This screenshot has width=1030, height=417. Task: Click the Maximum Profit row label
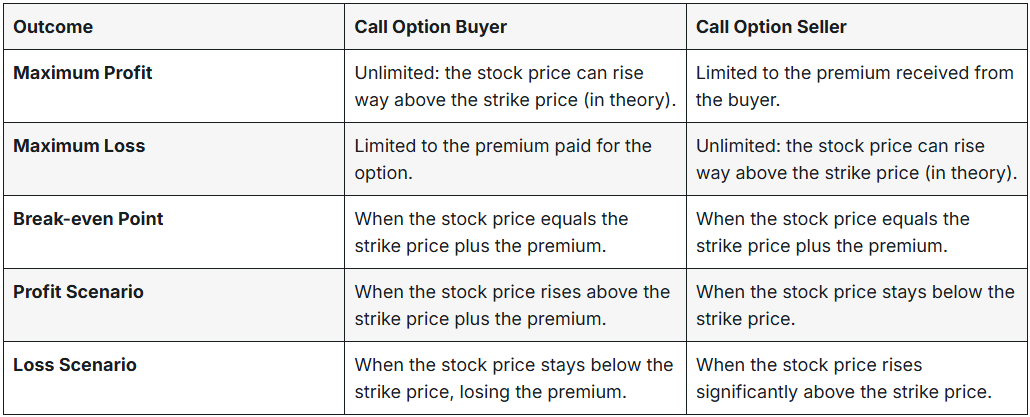click(83, 73)
